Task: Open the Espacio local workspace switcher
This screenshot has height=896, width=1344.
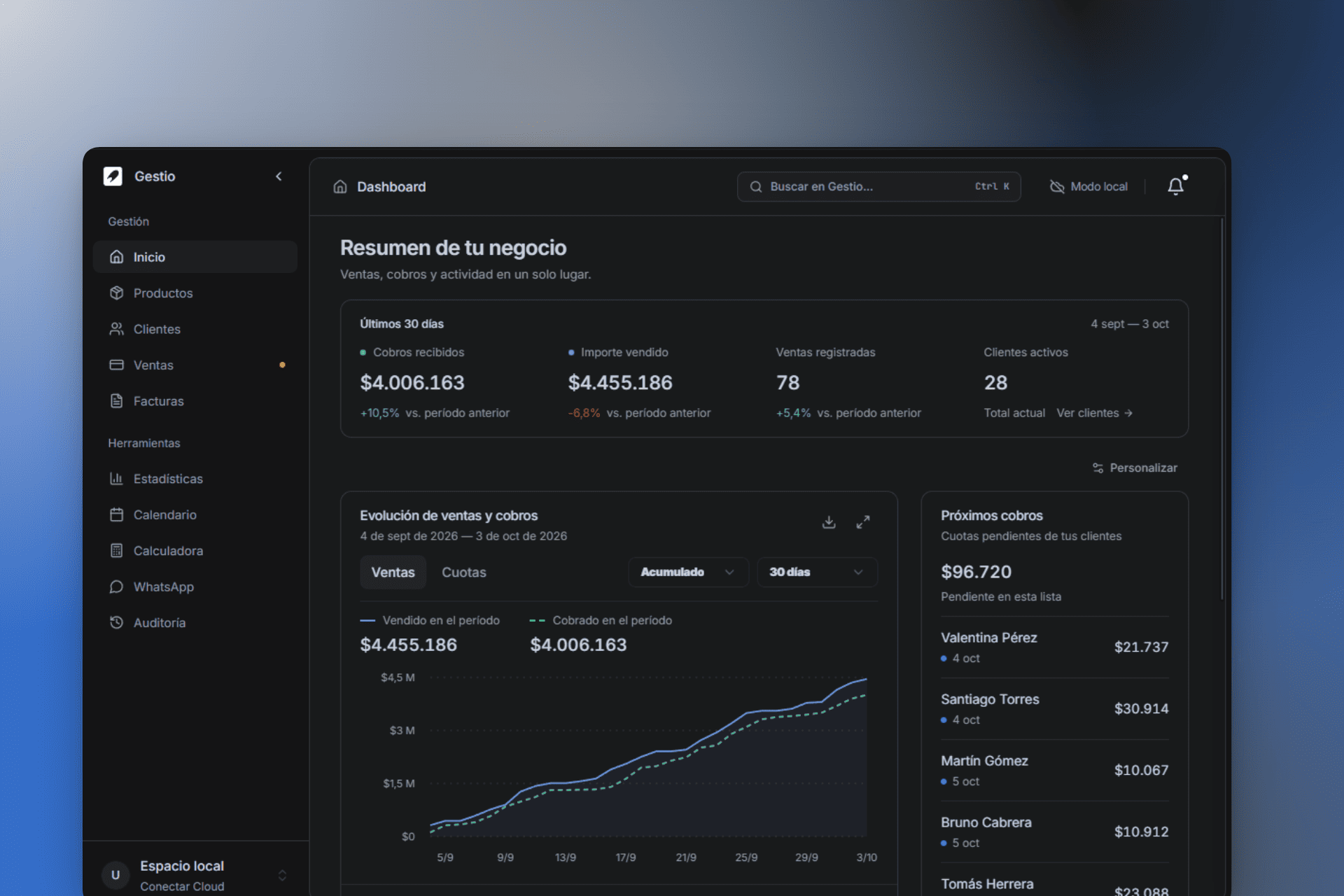Action: coord(195,875)
